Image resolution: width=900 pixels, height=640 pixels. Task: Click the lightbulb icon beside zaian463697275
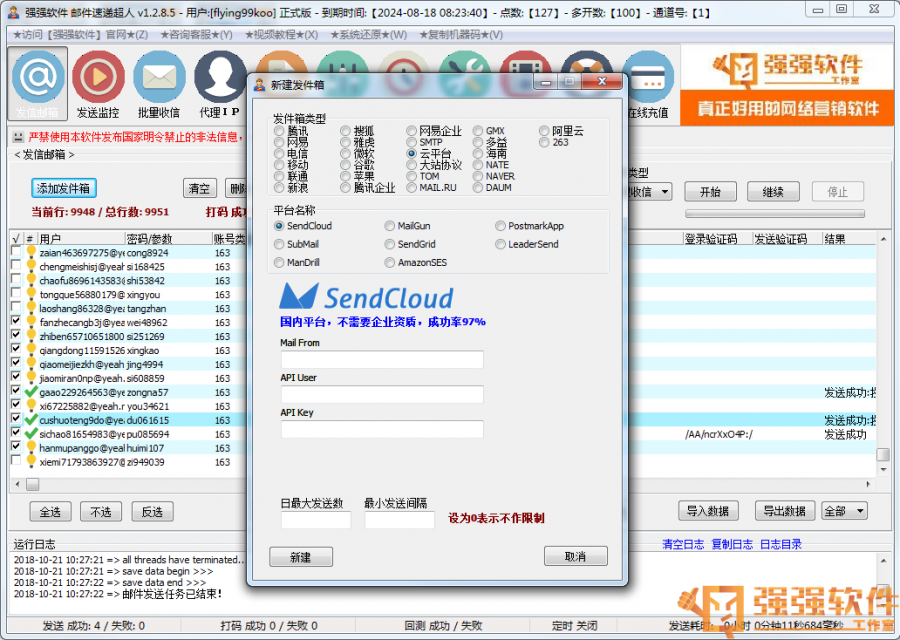point(31,253)
